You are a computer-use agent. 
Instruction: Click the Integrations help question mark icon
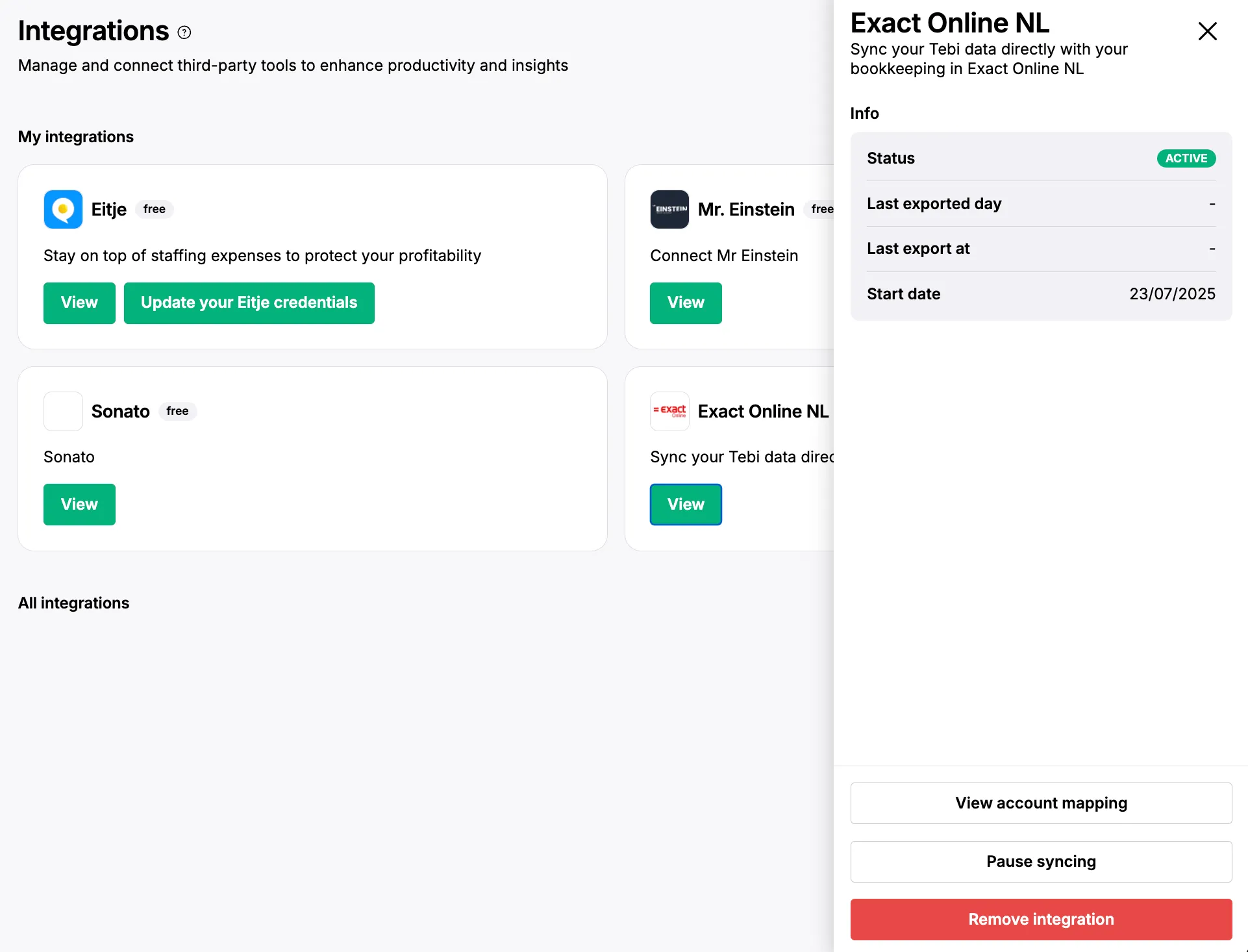click(x=184, y=32)
